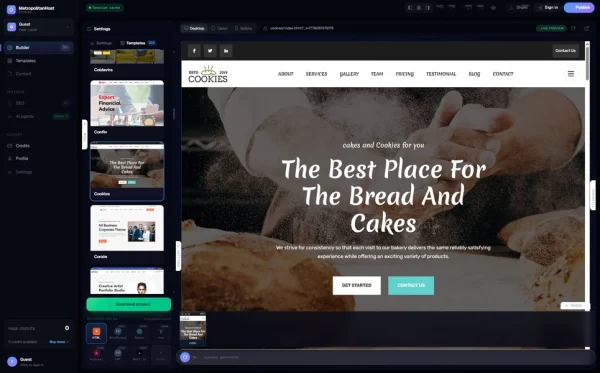This screenshot has width=600, height=373.
Task: Open preview in new window icon
Action: [586, 28]
